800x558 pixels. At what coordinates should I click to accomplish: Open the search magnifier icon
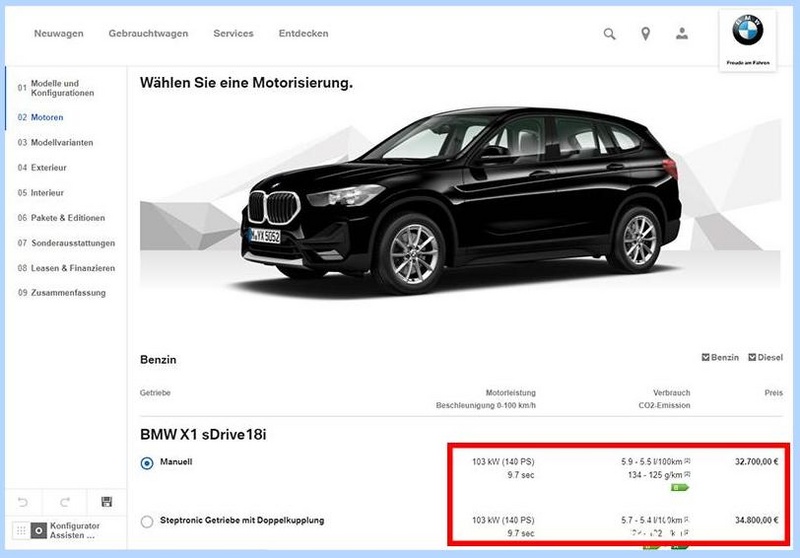[609, 34]
